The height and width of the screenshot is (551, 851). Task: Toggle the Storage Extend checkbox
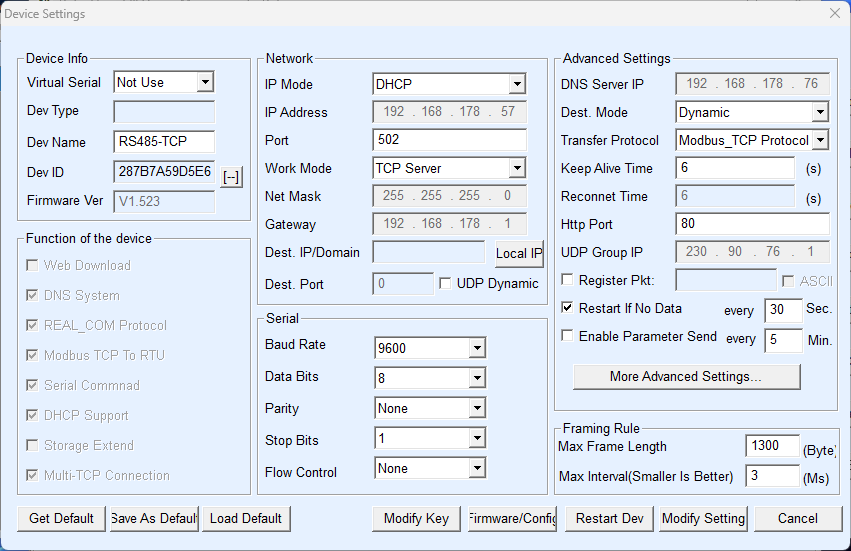pyautogui.click(x=33, y=445)
